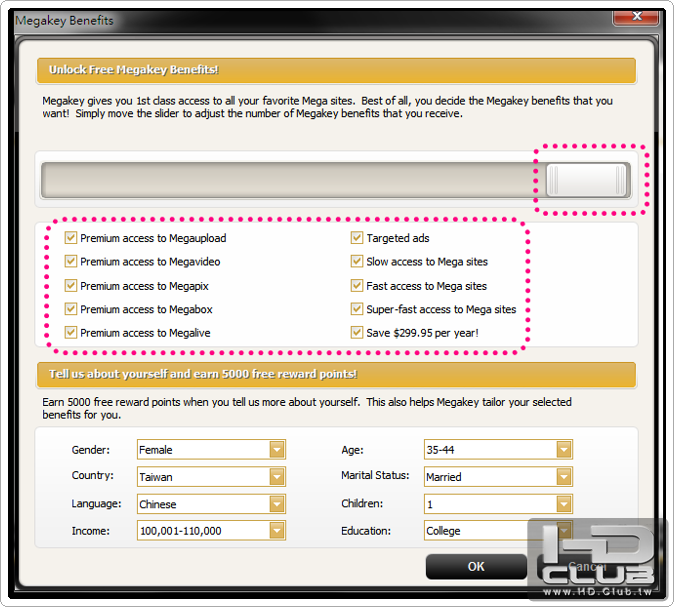
Task: Click the 'Gender:' label
Action: click(x=91, y=450)
